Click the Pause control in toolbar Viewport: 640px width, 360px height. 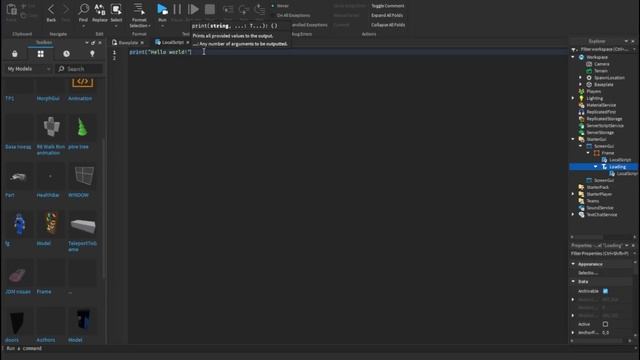177,9
